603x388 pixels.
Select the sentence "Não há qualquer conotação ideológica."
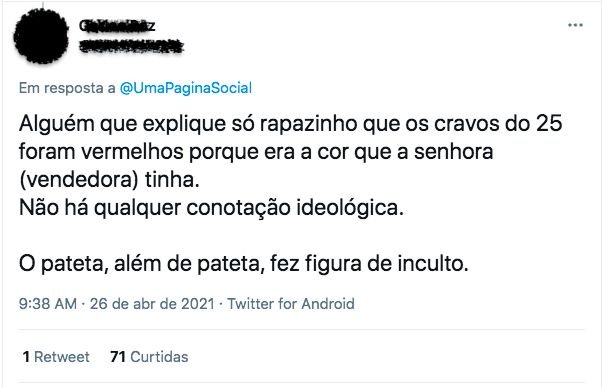212,208
